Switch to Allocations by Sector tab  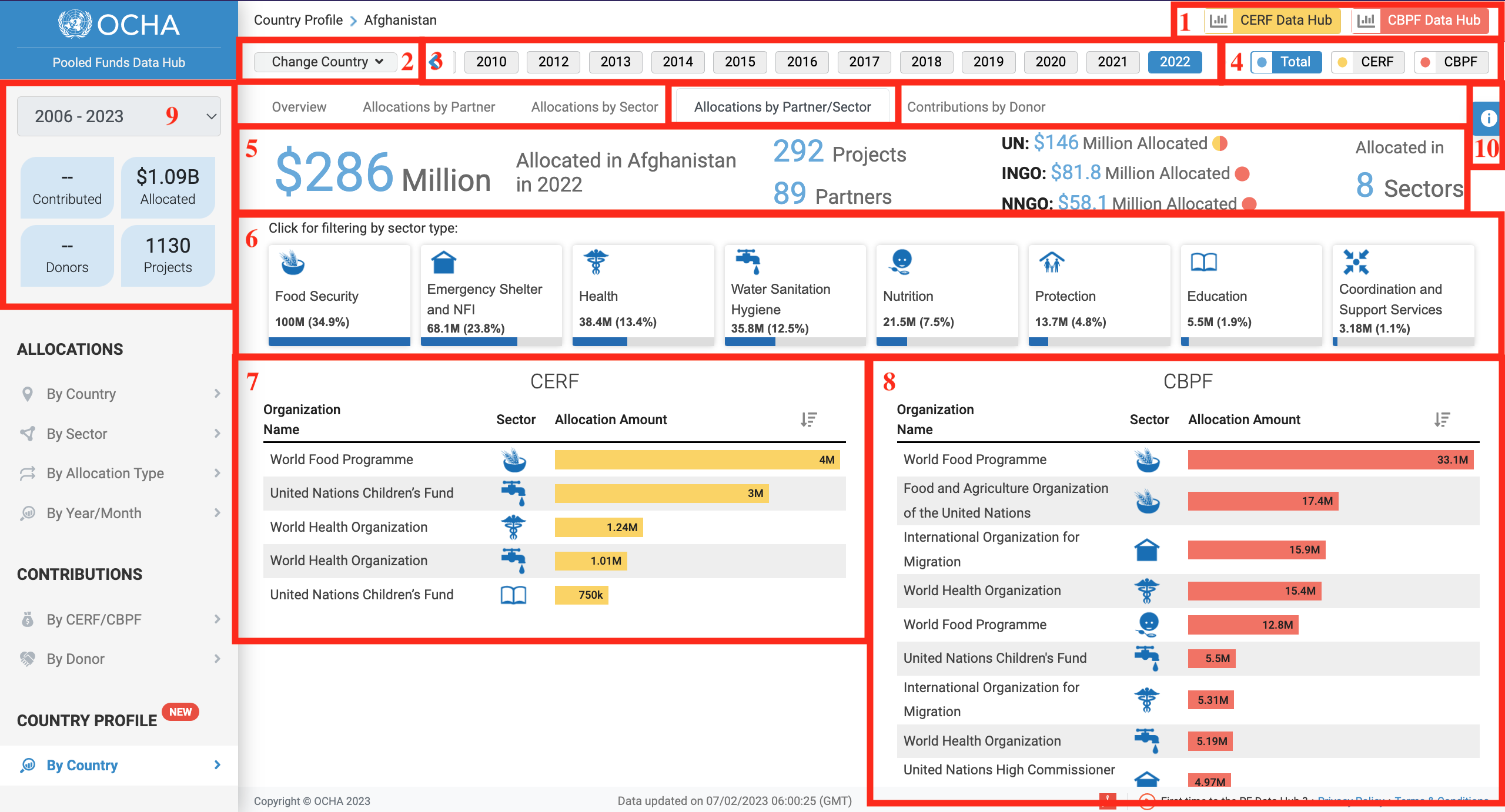click(x=594, y=107)
